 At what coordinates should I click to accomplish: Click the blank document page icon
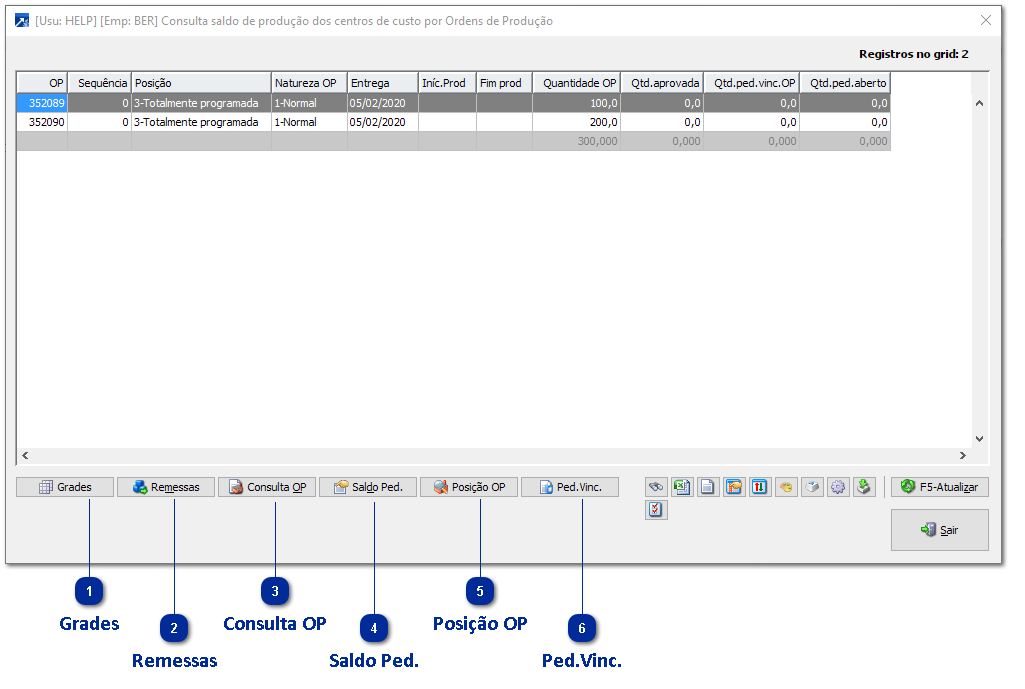(707, 487)
